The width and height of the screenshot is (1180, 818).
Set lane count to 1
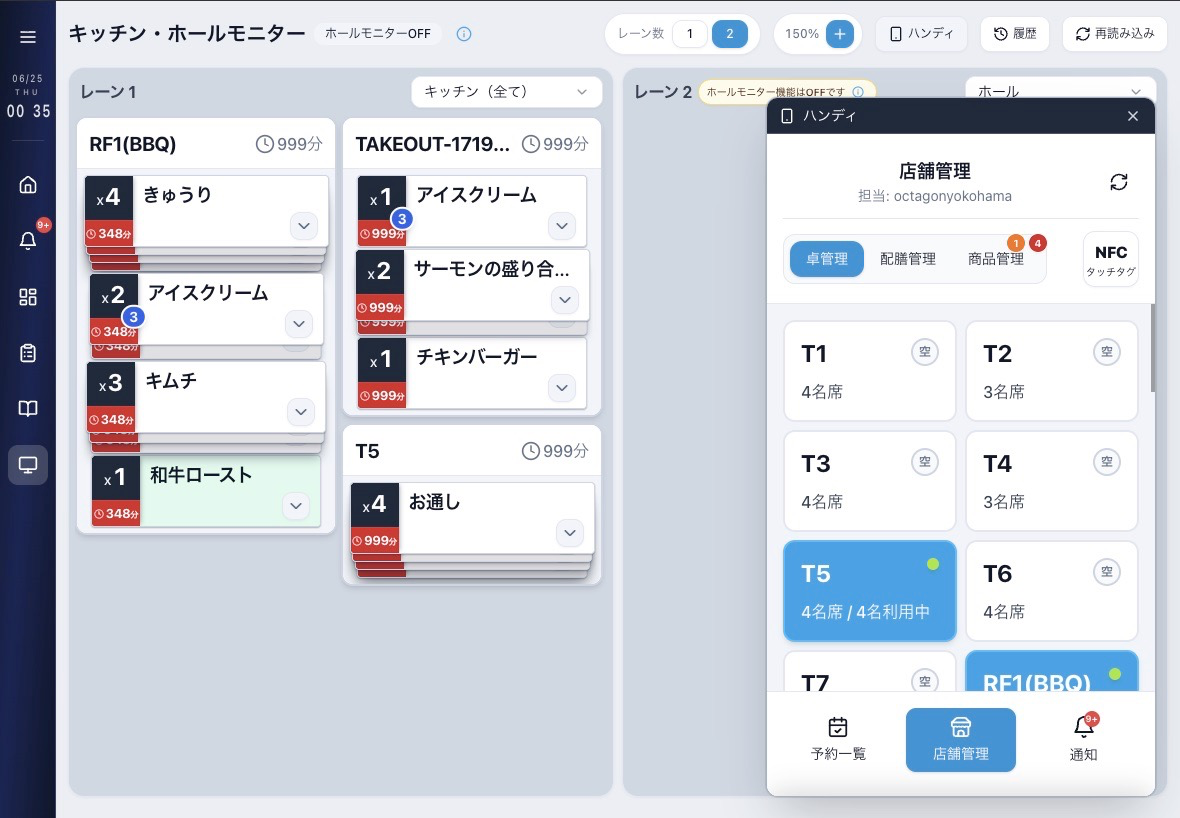coord(689,34)
